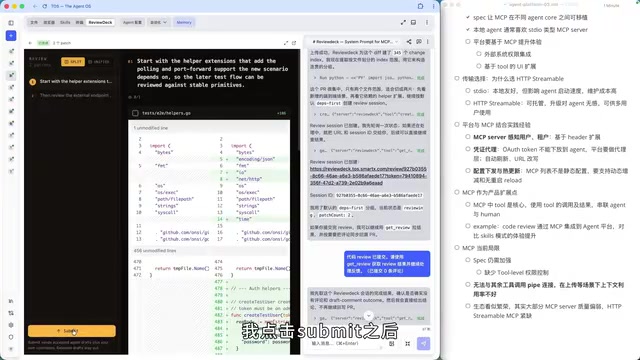Tick the tests/e2e/helpers.go file checkbox

135,113
